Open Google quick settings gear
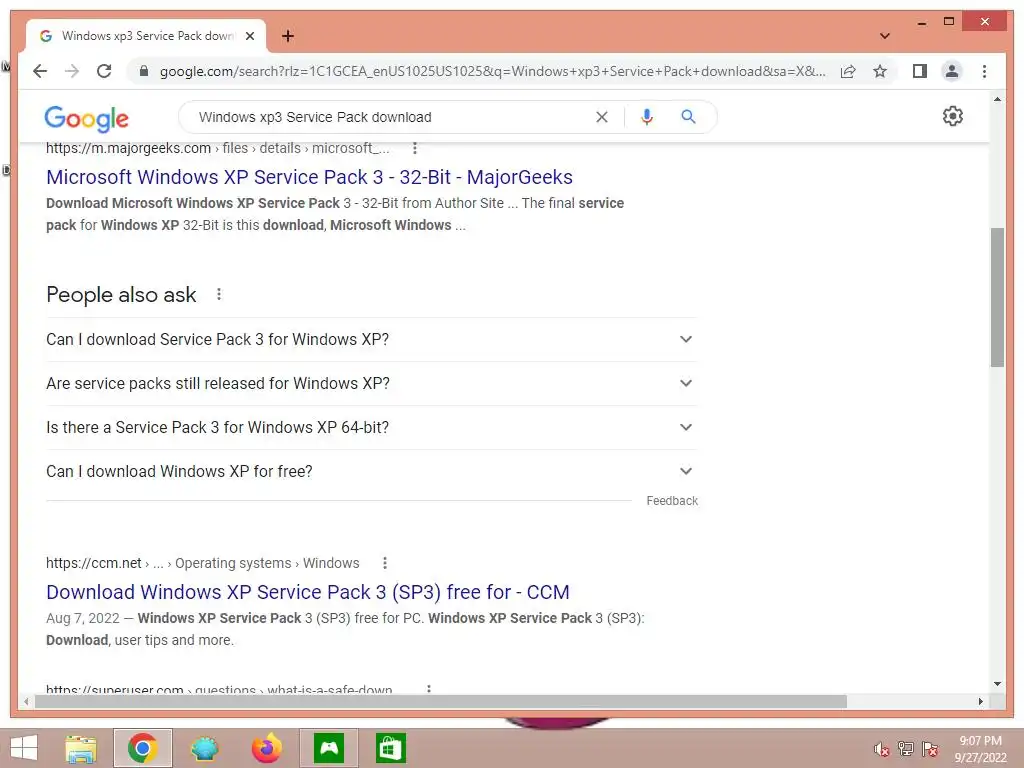 point(952,116)
